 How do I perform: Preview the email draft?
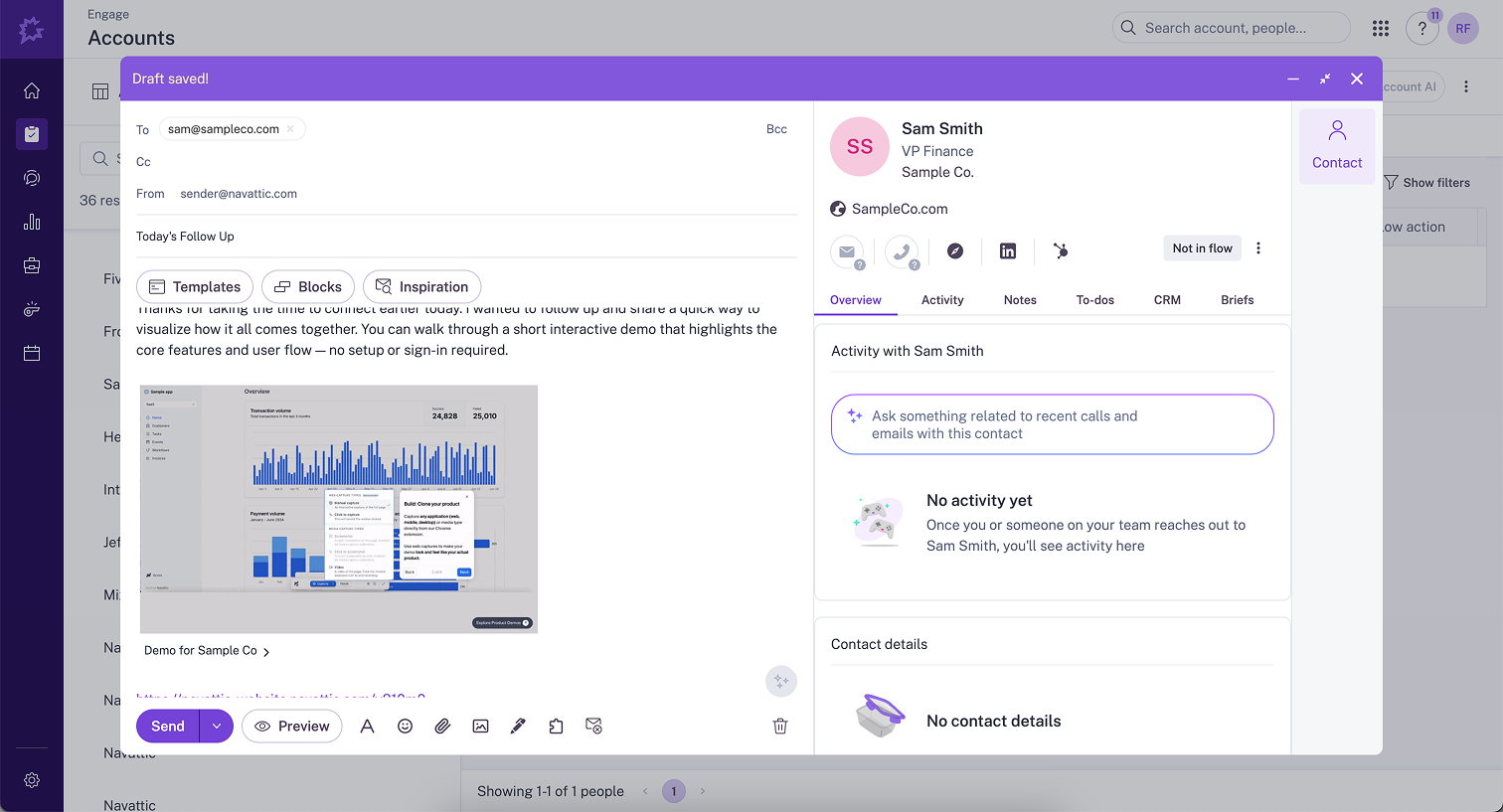click(x=292, y=727)
